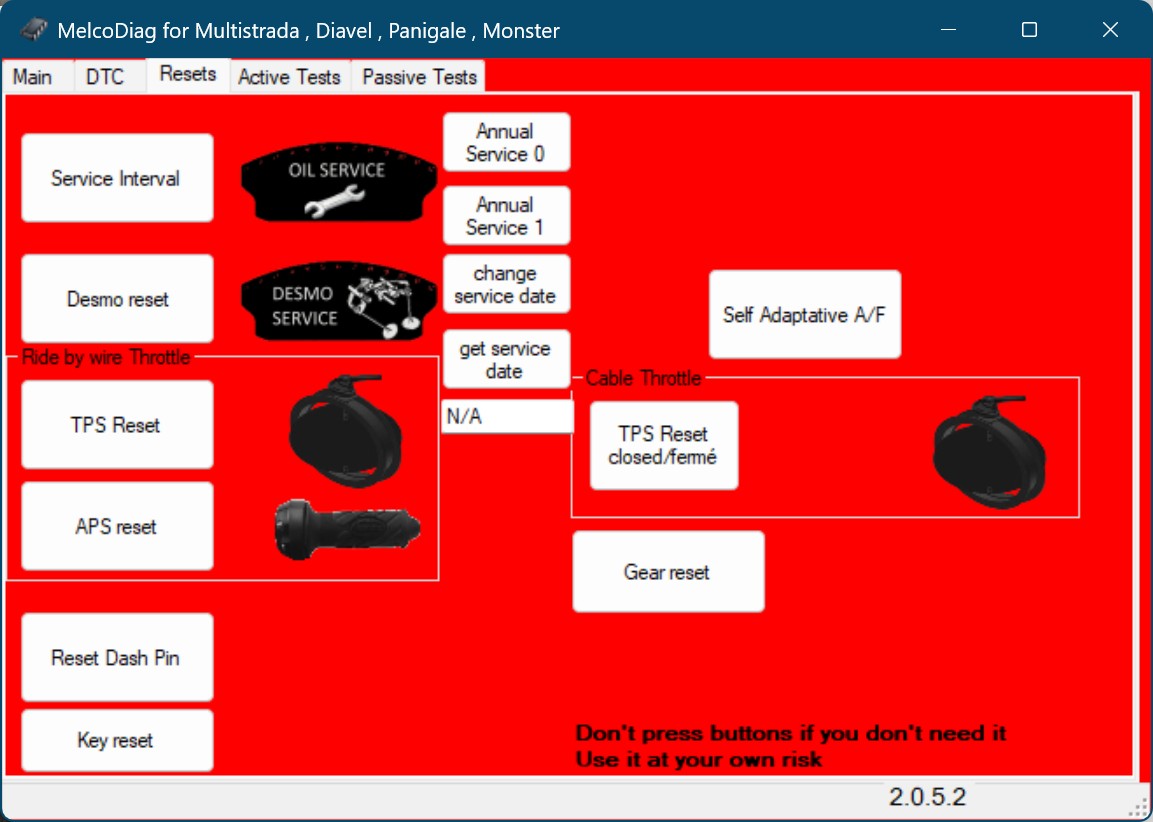Click TPS Reset in Ride by wire Throttle

pyautogui.click(x=117, y=424)
